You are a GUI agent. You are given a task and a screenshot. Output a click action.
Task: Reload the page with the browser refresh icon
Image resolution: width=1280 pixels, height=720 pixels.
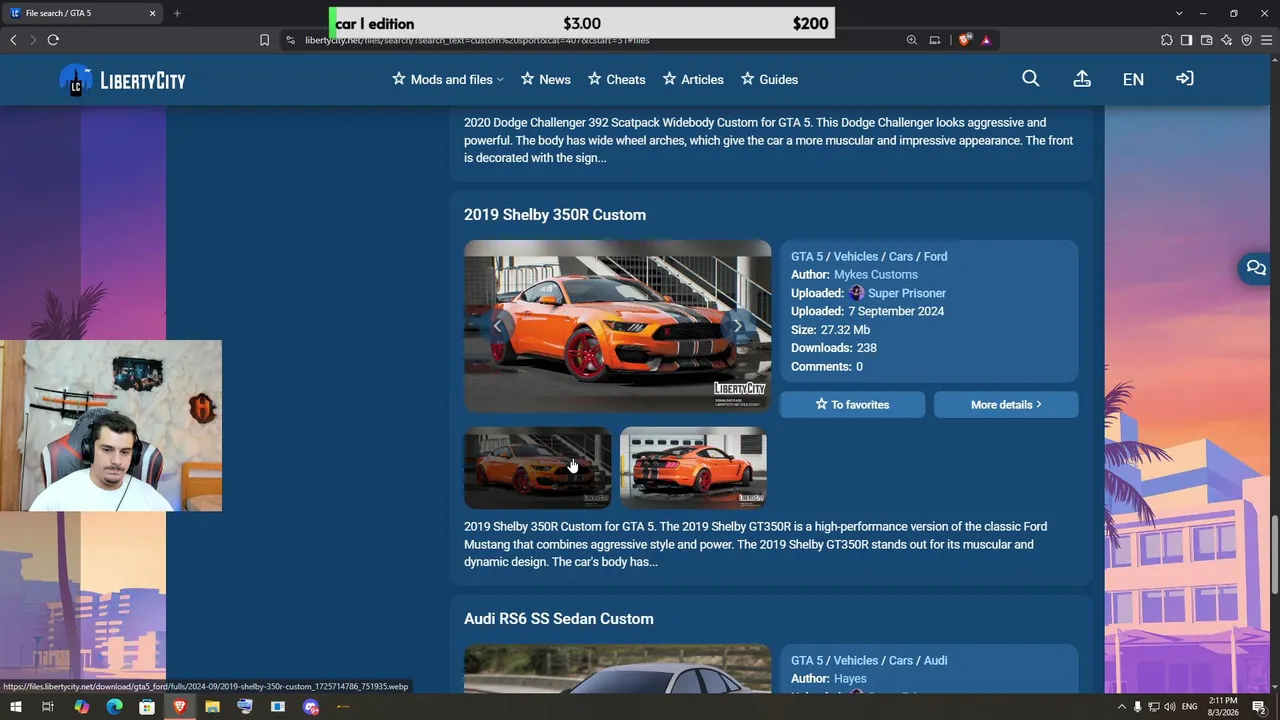click(x=53, y=40)
